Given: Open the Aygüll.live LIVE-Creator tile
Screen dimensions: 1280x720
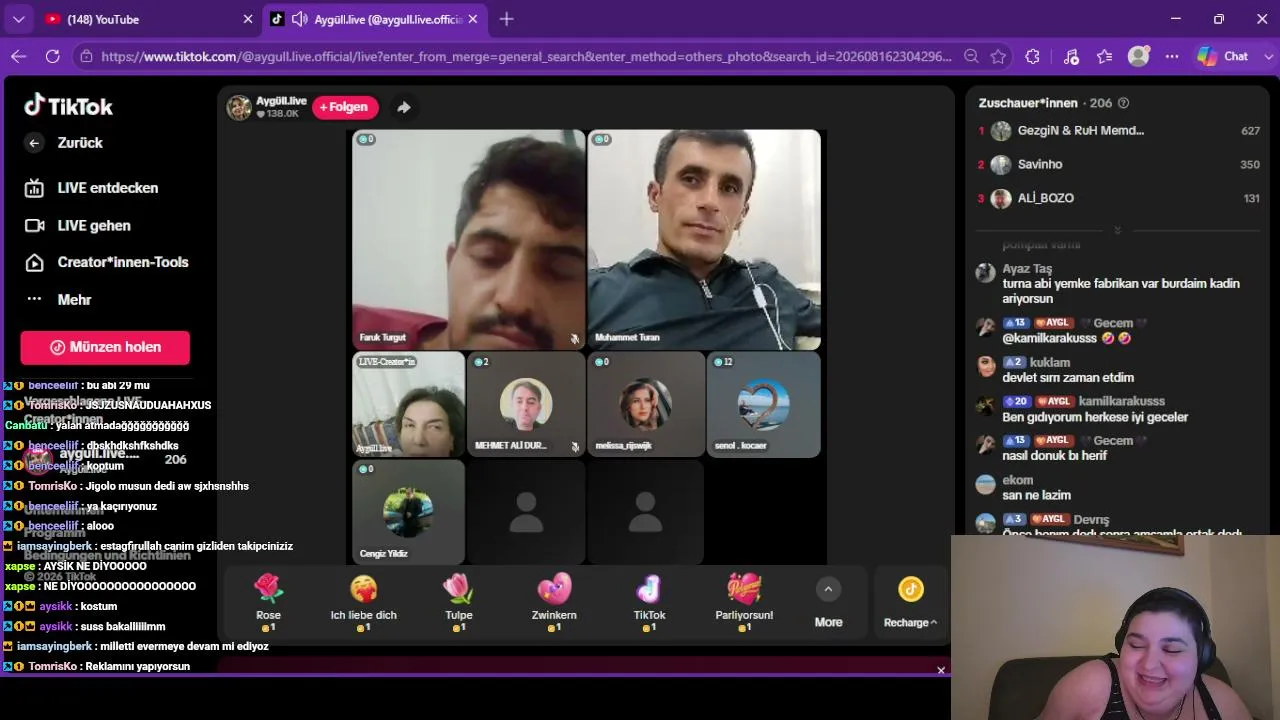Looking at the screenshot, I should (409, 405).
